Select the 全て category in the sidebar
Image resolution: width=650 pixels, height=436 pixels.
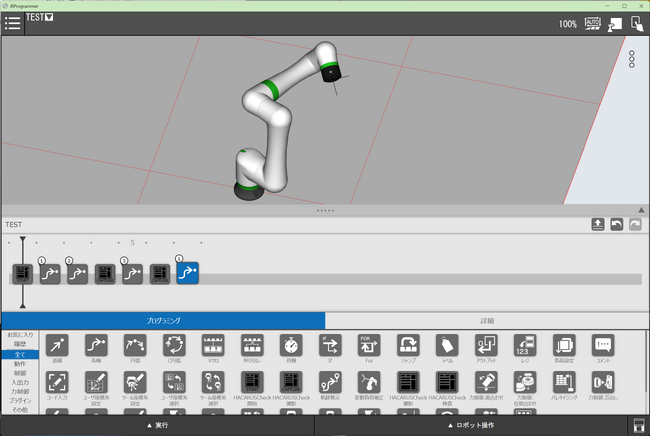(x=20, y=354)
